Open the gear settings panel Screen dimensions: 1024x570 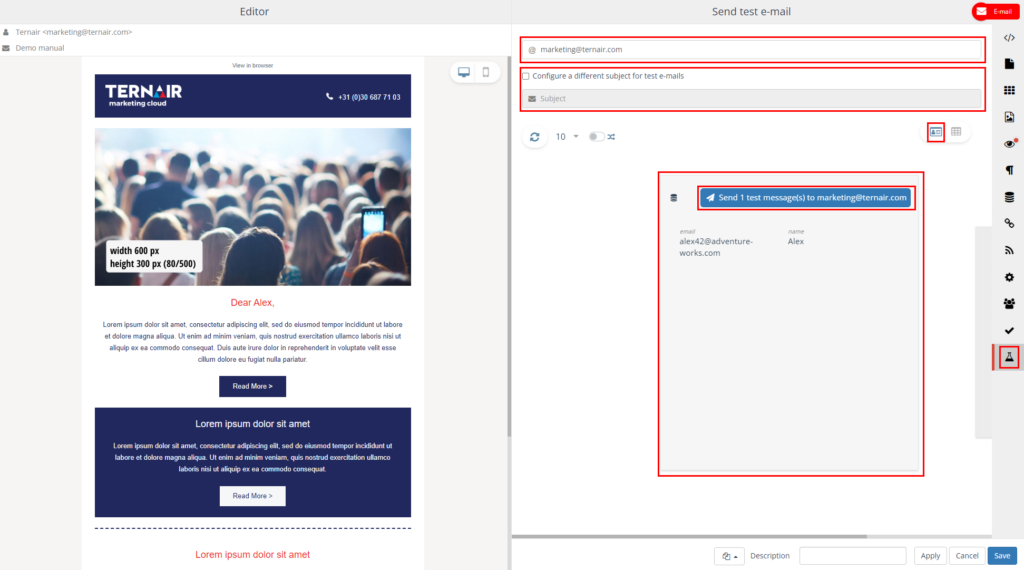point(1009,277)
